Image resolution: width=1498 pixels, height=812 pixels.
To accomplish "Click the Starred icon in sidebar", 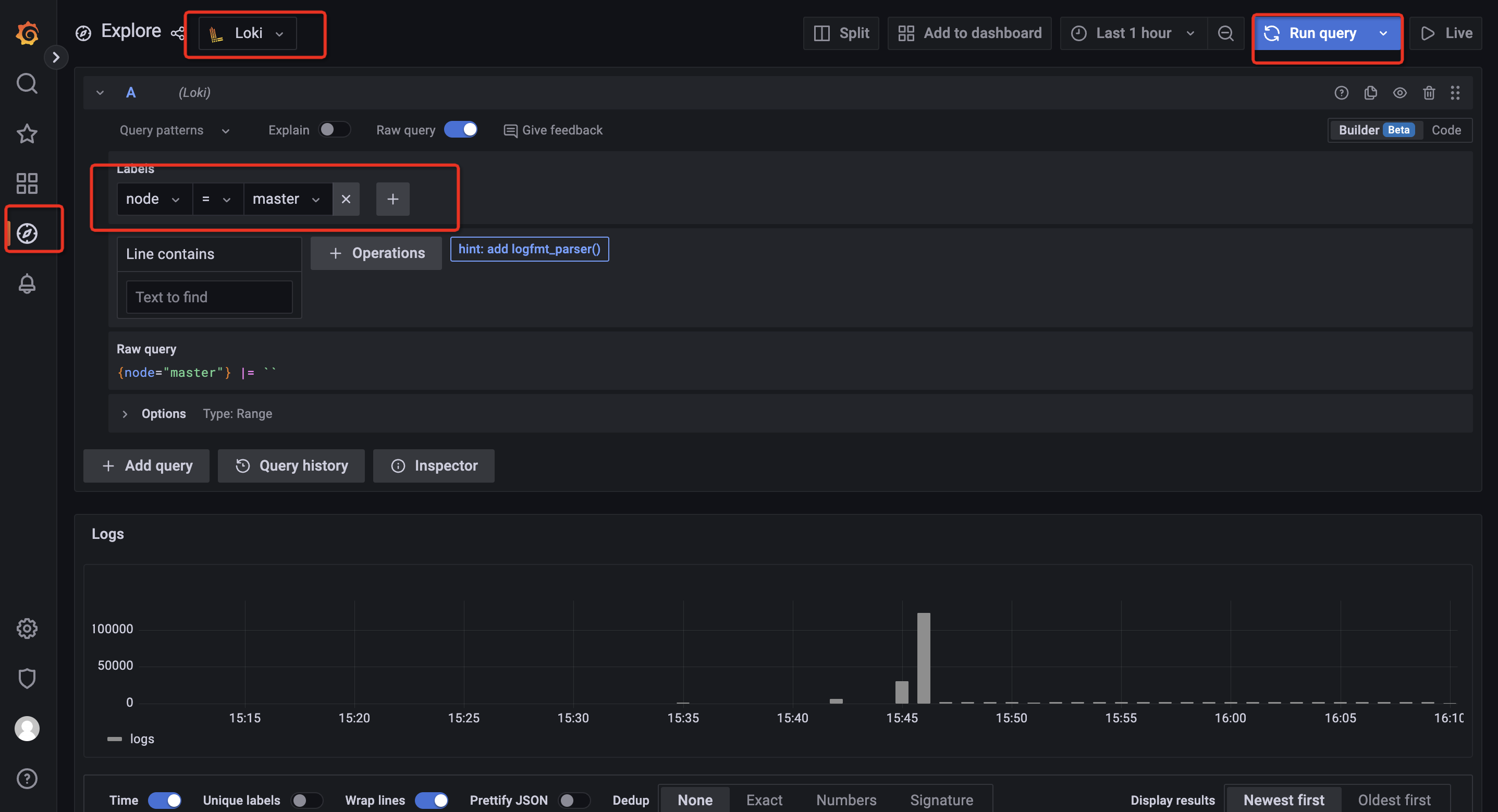I will (x=27, y=134).
